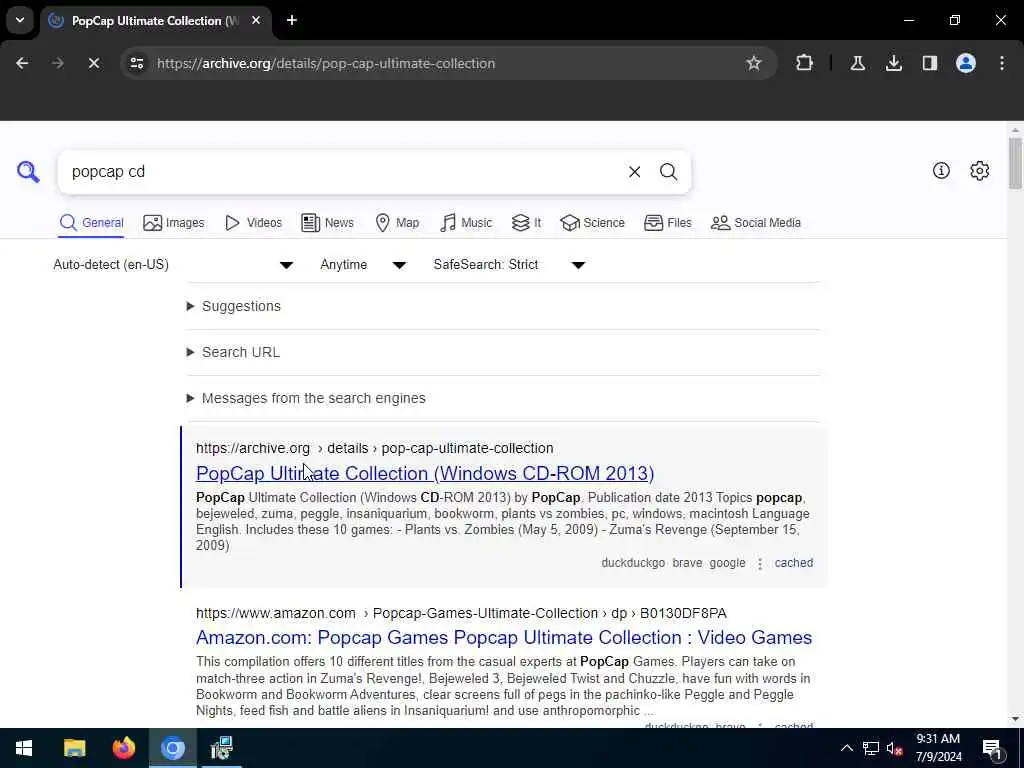Open site information icon in address bar
This screenshot has height=768, width=1024.
(136, 63)
